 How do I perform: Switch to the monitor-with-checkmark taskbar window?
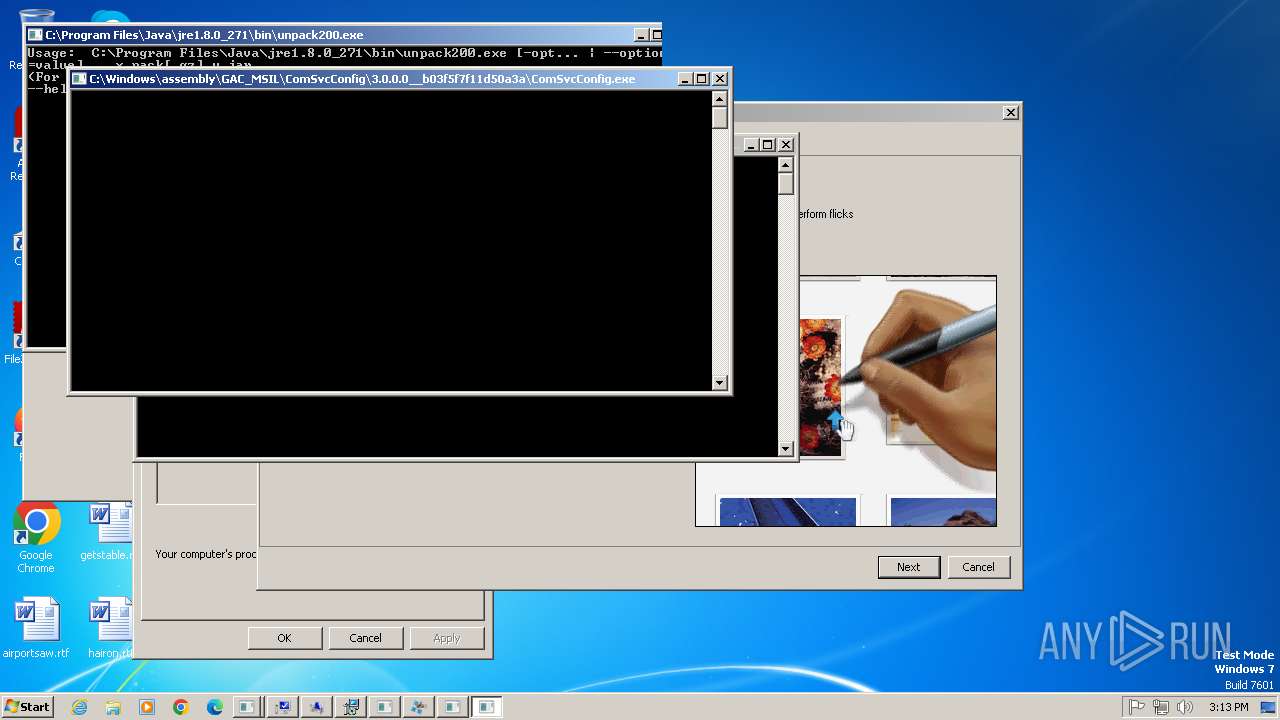(283, 707)
